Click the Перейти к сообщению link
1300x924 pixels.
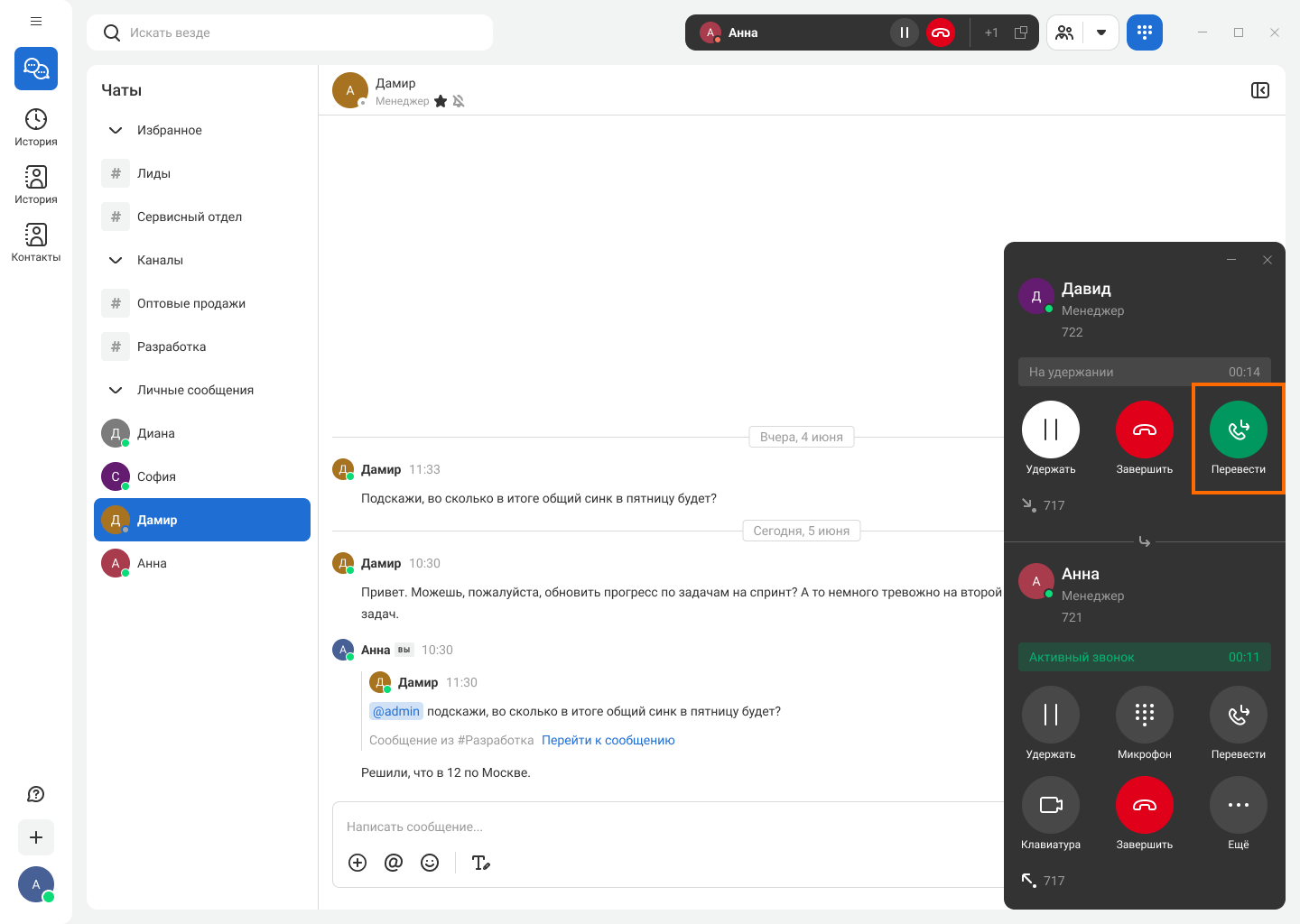(608, 740)
